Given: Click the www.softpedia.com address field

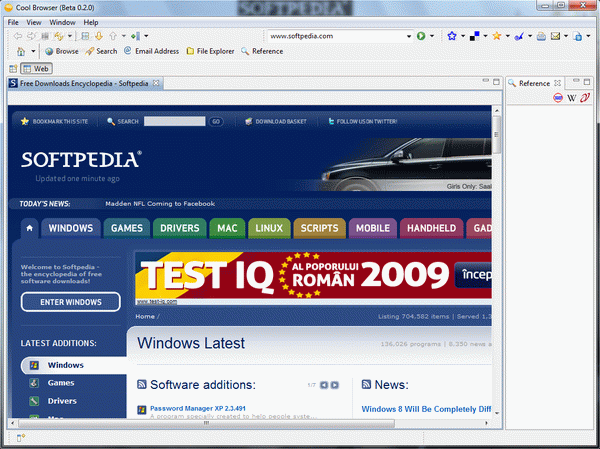Looking at the screenshot, I should click(336, 36).
